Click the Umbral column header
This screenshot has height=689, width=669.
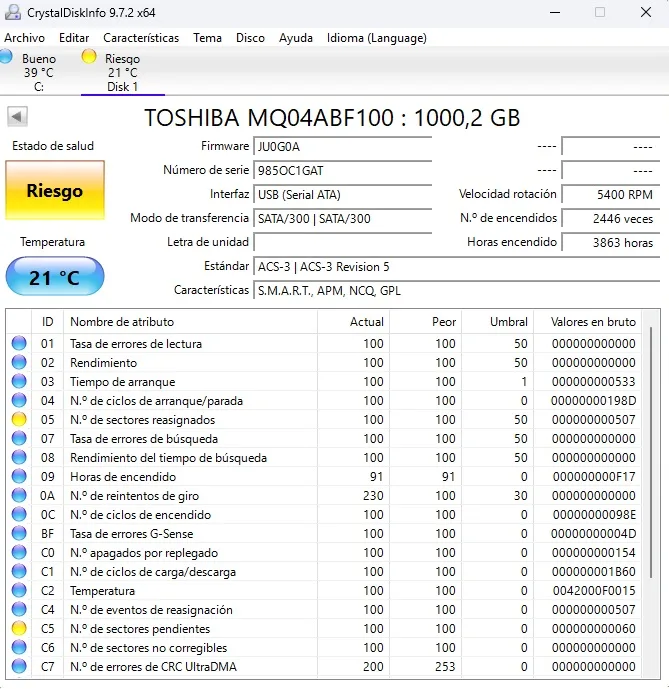tap(498, 322)
